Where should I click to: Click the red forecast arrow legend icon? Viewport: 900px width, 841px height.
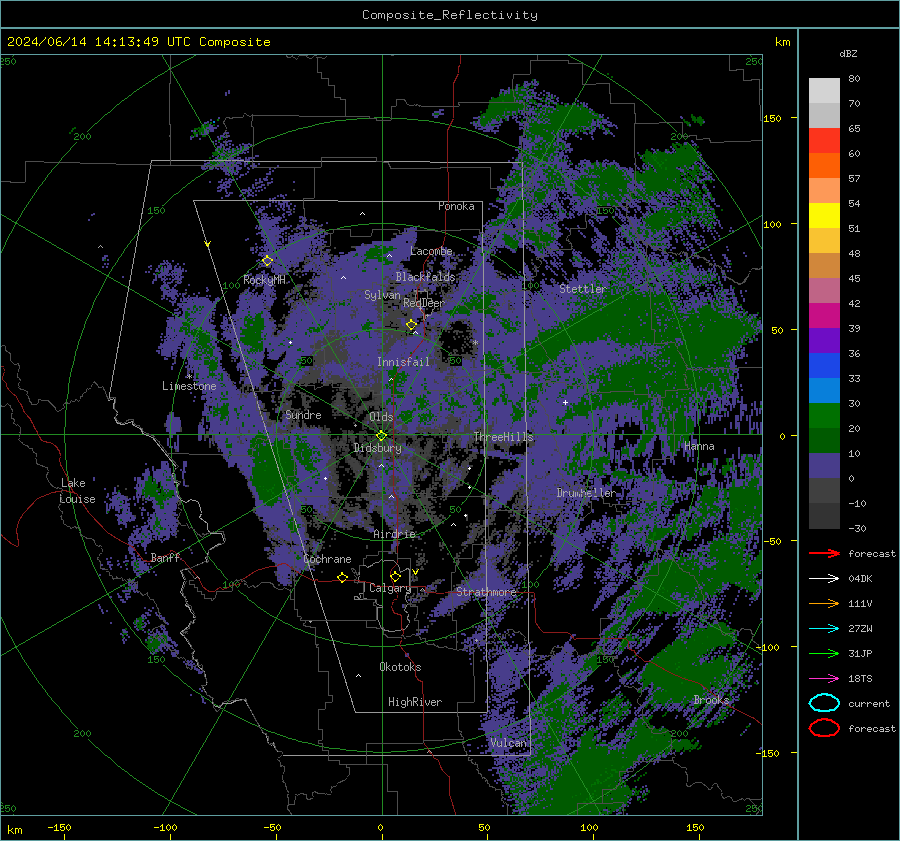coord(824,553)
